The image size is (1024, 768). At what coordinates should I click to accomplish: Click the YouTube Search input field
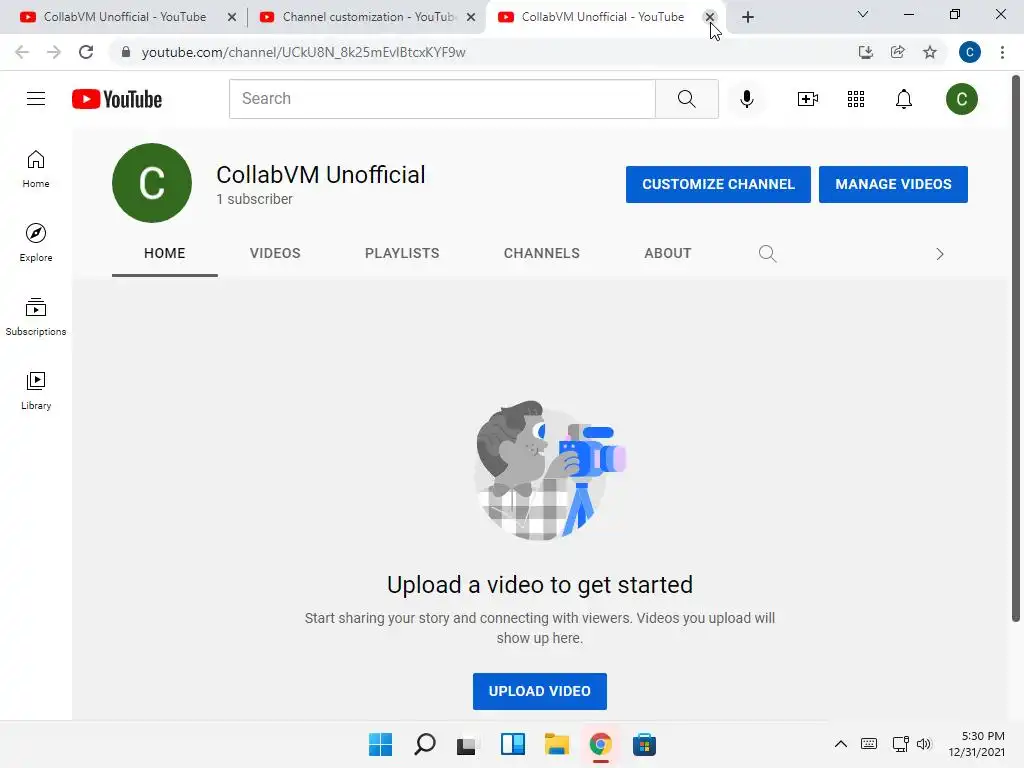tap(442, 99)
